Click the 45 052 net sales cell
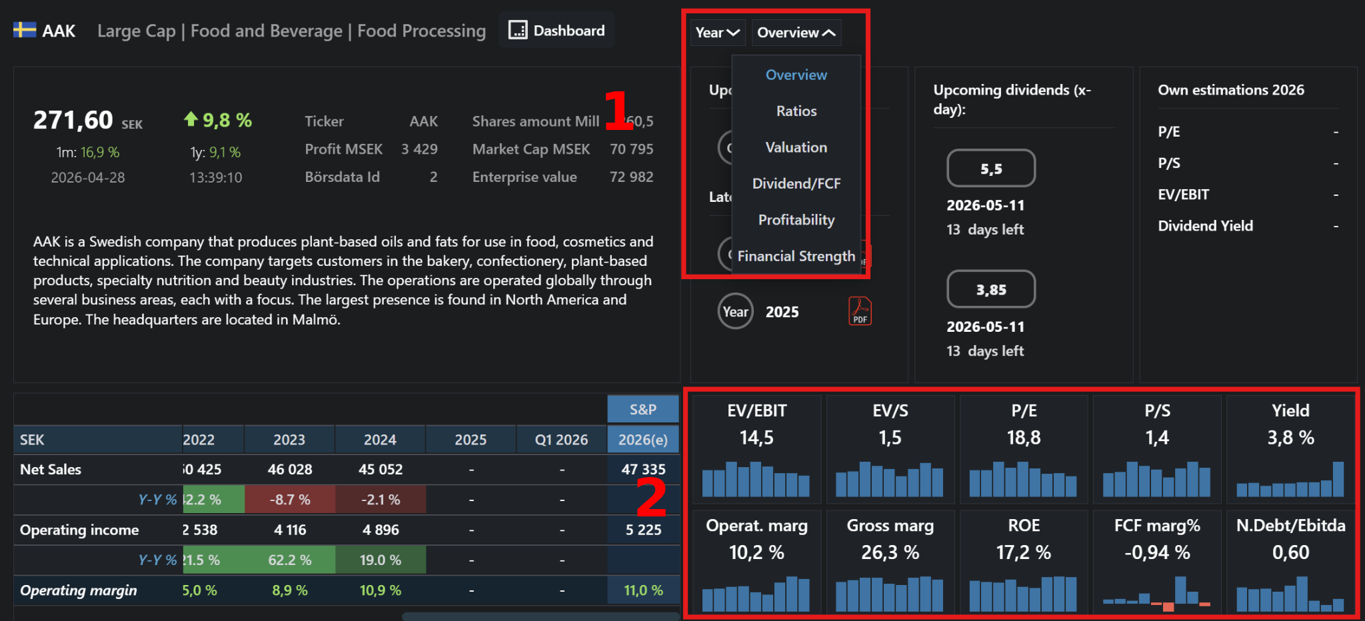This screenshot has height=621, width=1365. (380, 469)
